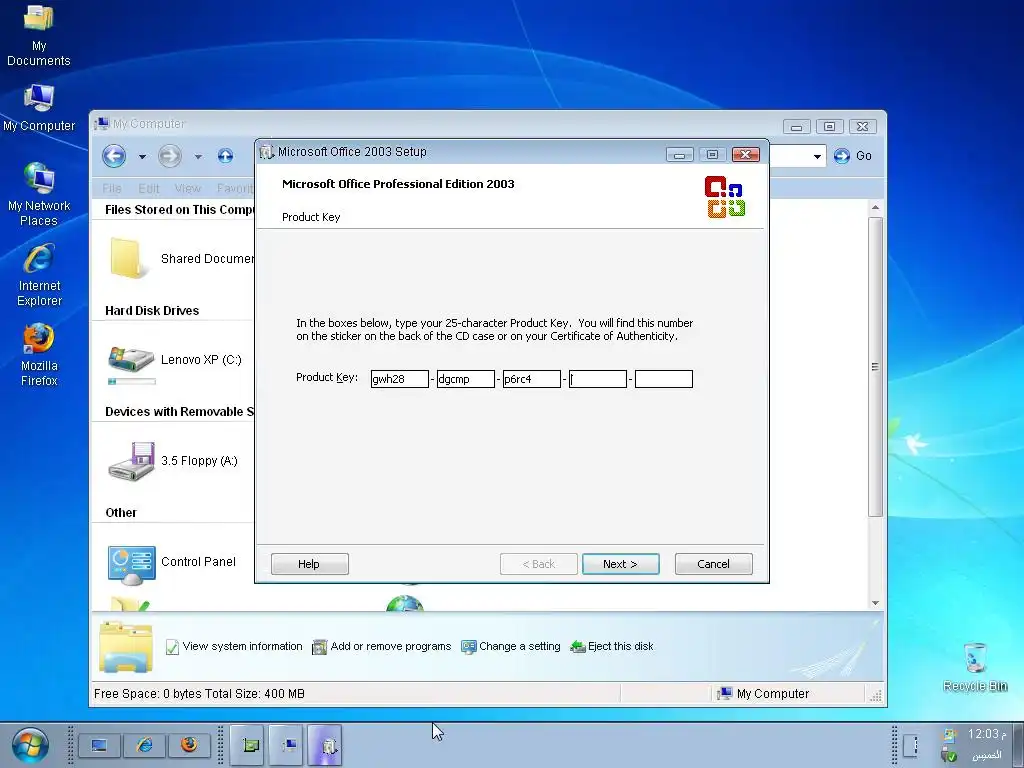1024x768 pixels.
Task: Click the Office logo in setup dialog
Action: click(725, 197)
